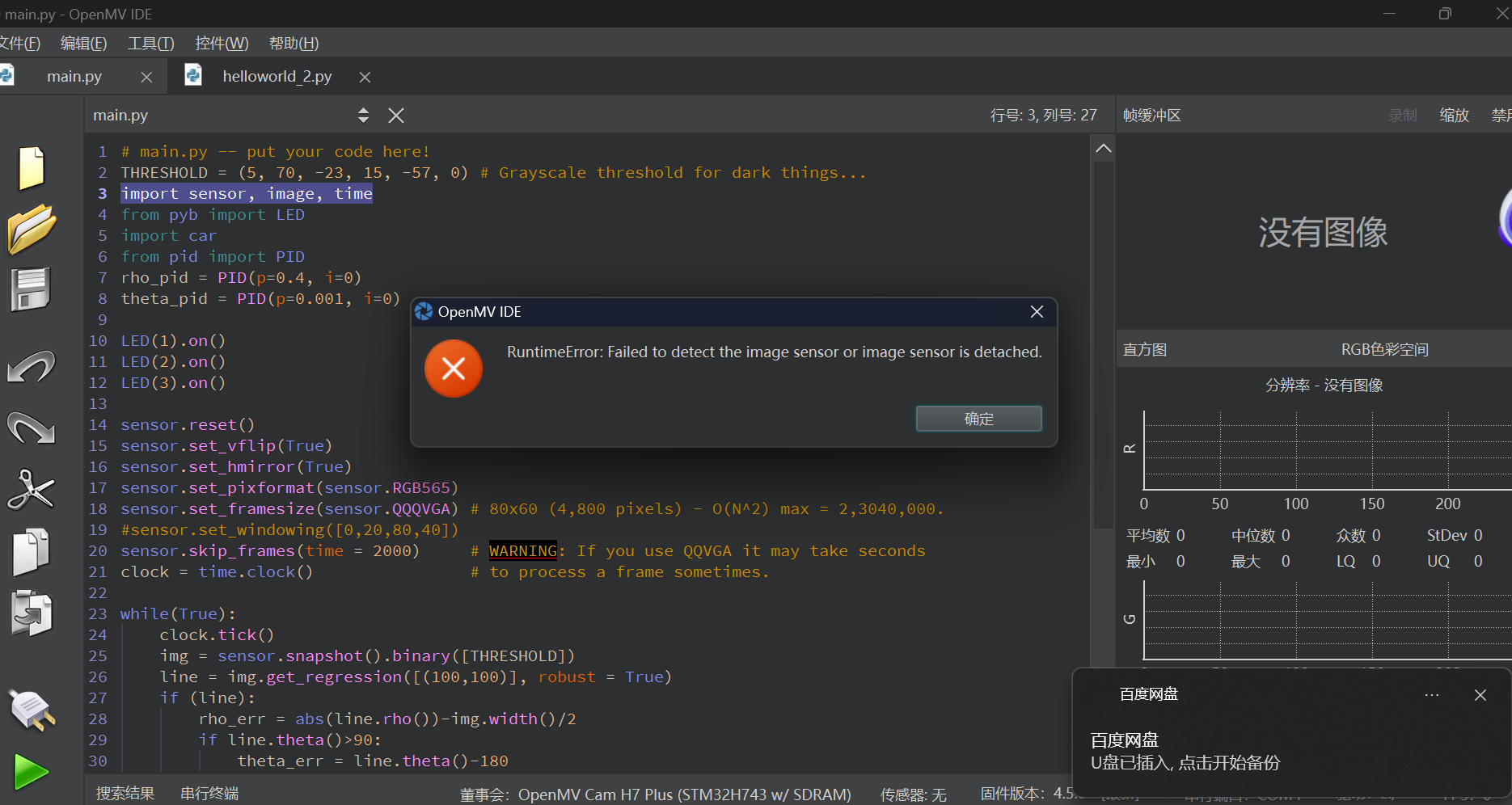Click 没有图像 frame buffer placeholder

click(1323, 233)
